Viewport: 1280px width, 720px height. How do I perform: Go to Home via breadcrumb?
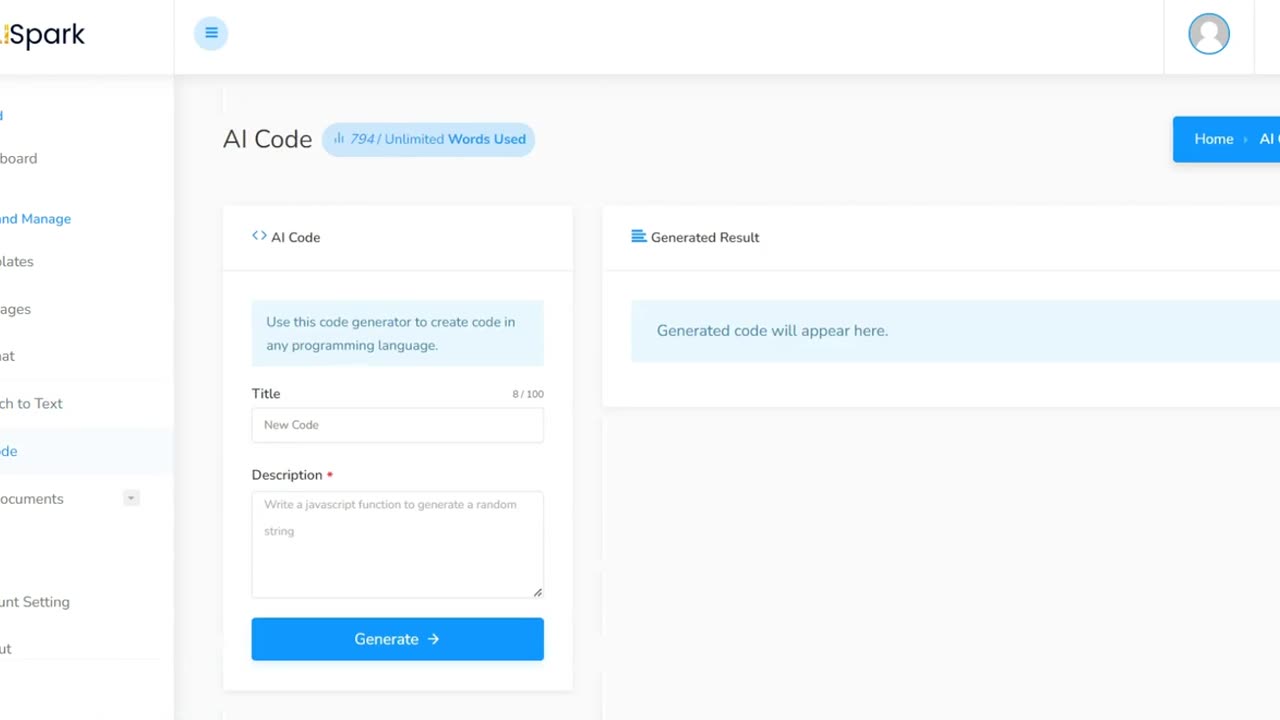click(x=1213, y=139)
